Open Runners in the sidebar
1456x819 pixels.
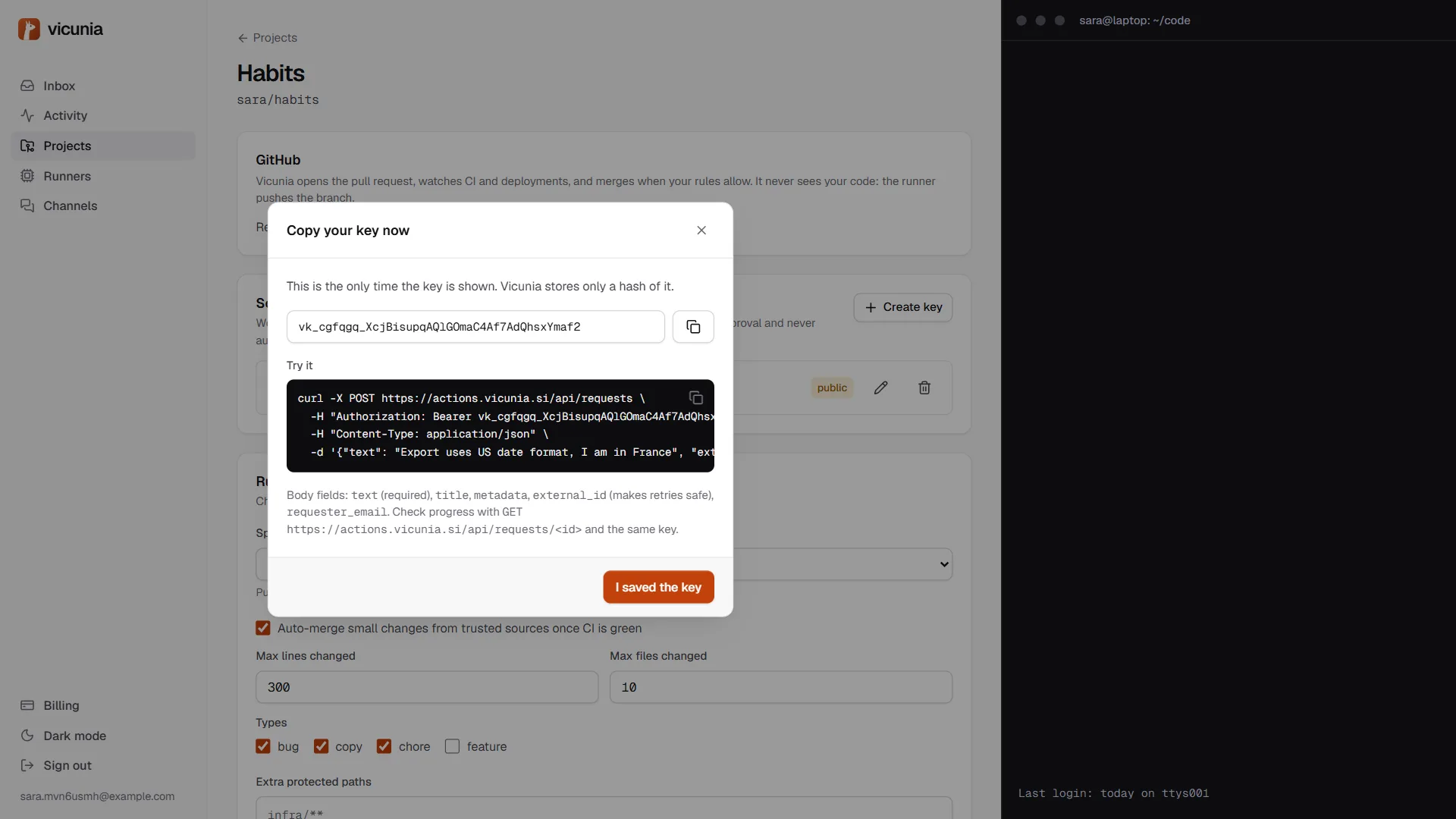coord(103,176)
